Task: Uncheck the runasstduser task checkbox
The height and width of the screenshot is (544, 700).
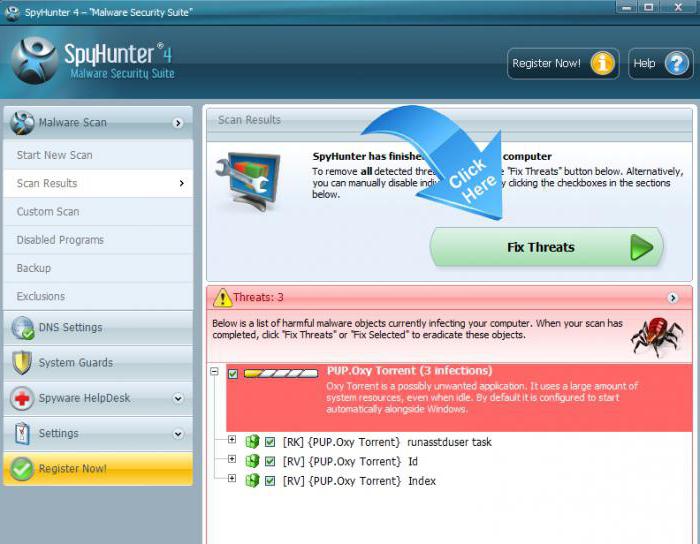Action: tap(270, 442)
